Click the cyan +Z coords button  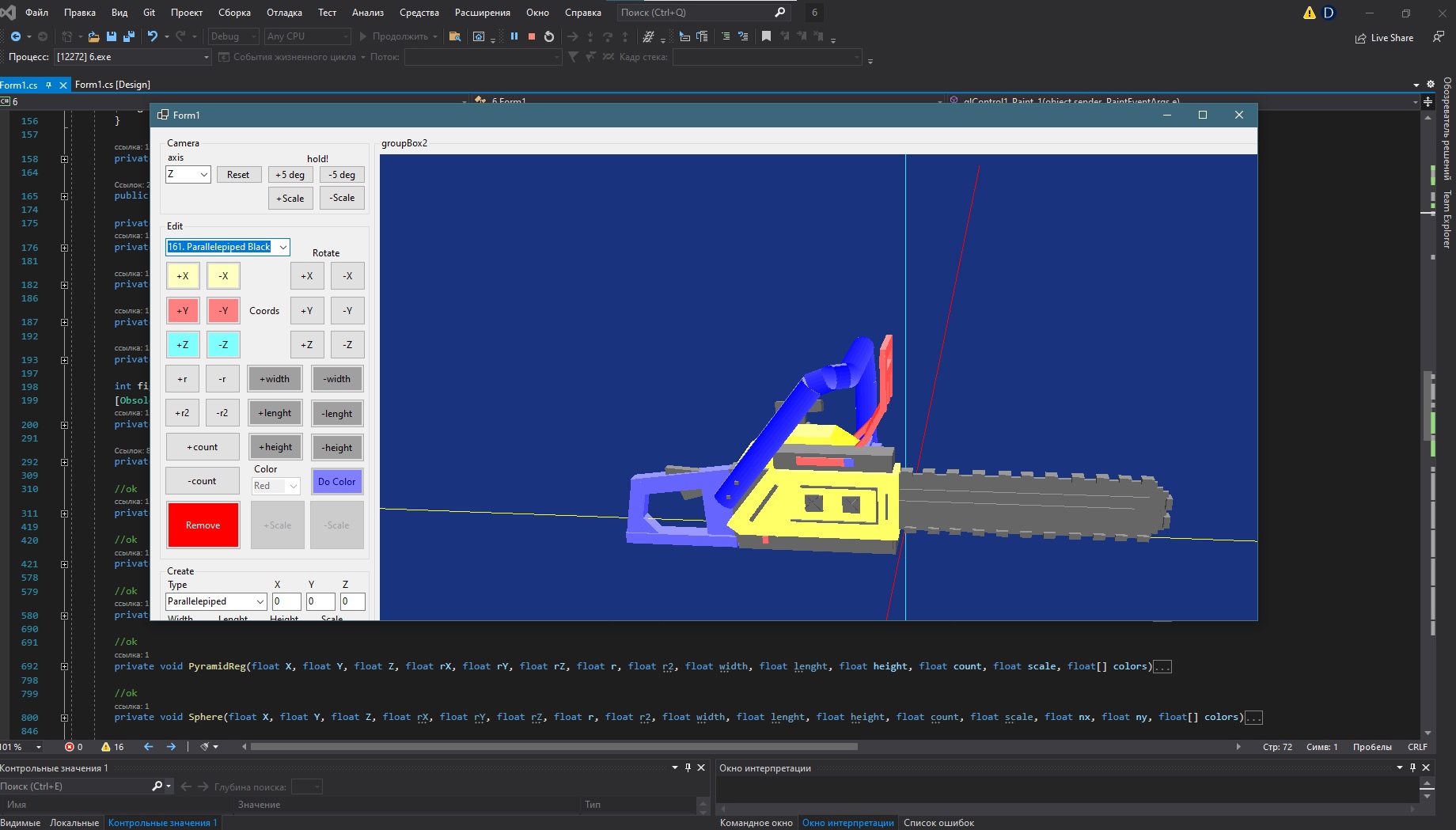tap(183, 344)
